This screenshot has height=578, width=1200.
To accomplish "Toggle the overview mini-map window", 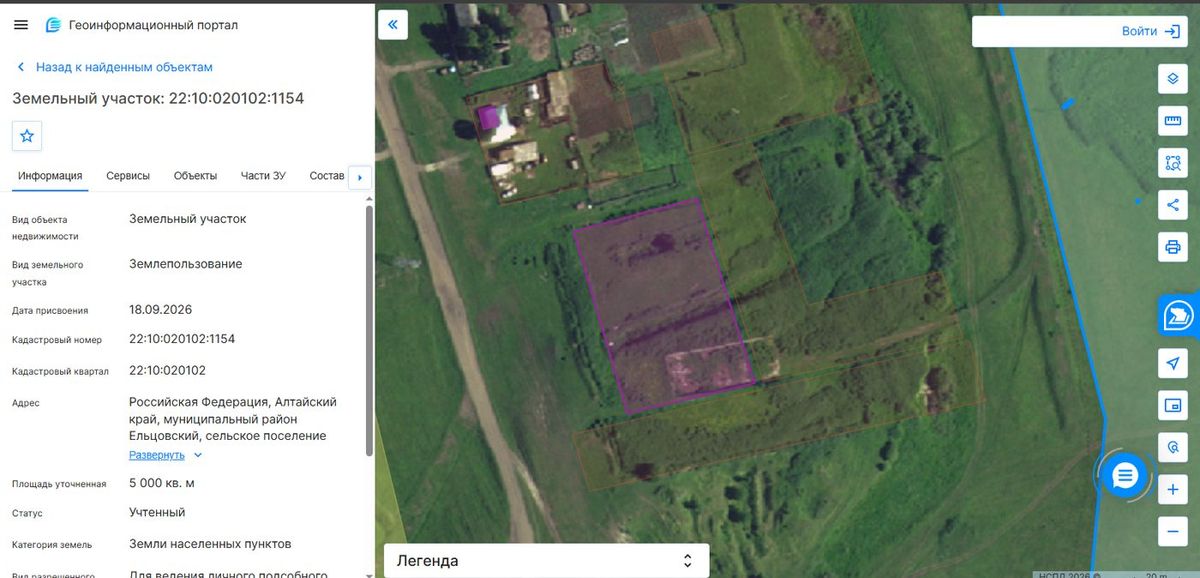I will click(x=1173, y=405).
